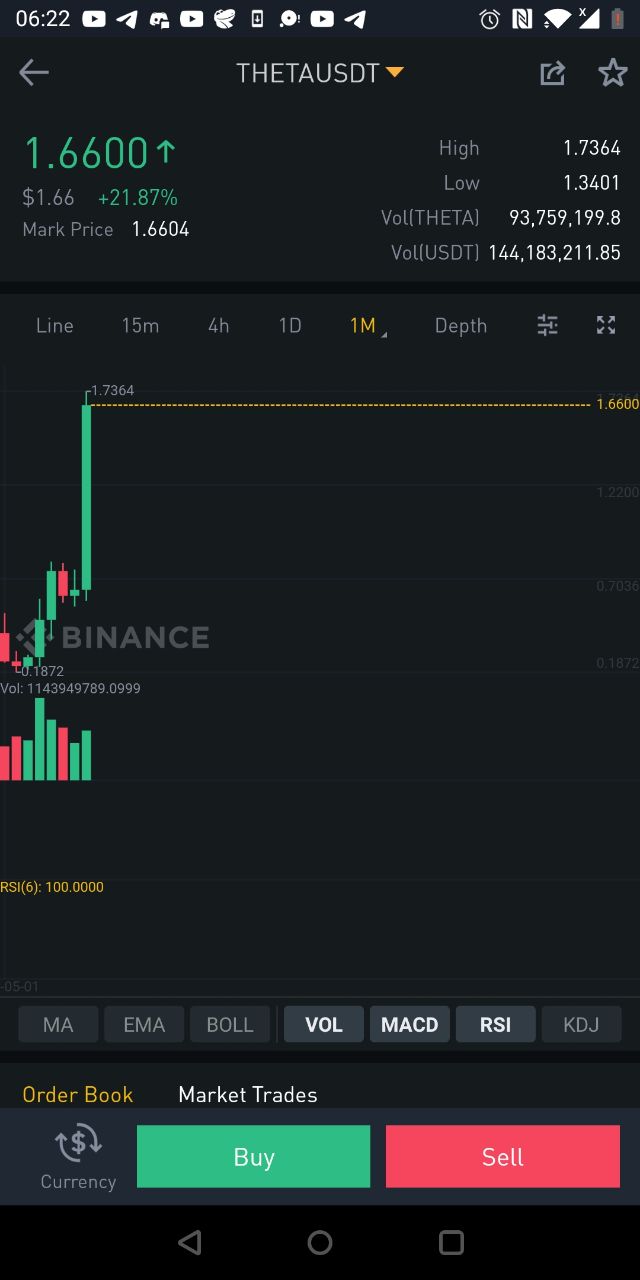Tap the Currency exchange icon
The image size is (640, 1280).
[x=78, y=1143]
